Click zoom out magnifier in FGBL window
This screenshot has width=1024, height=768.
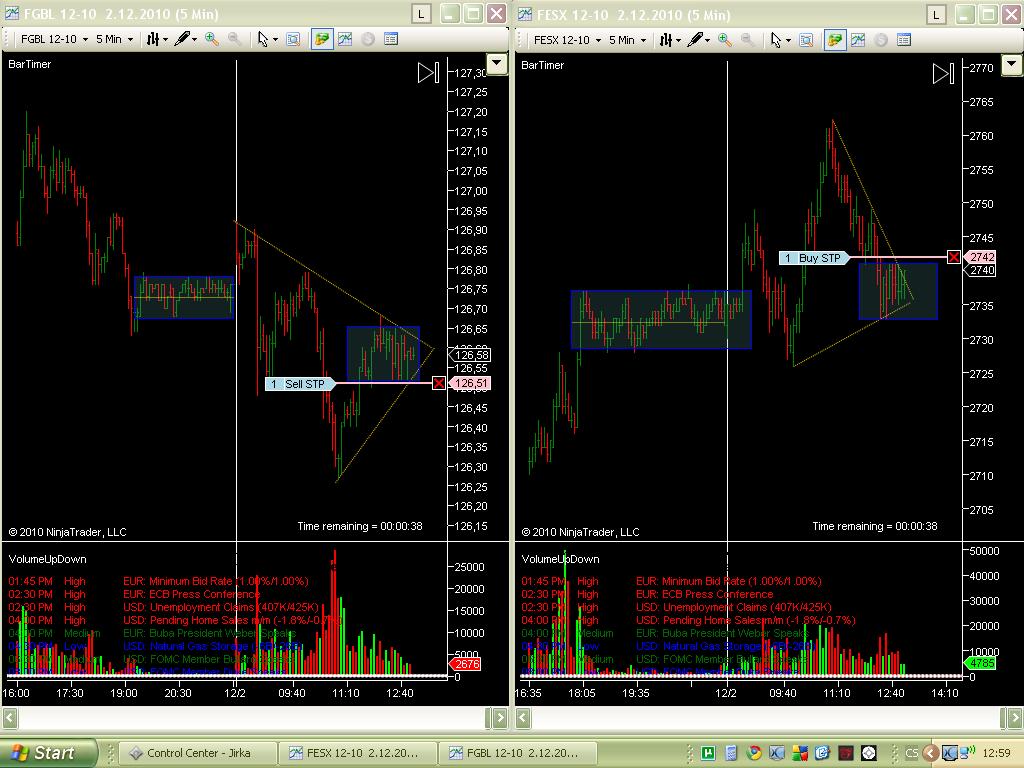[x=234, y=39]
